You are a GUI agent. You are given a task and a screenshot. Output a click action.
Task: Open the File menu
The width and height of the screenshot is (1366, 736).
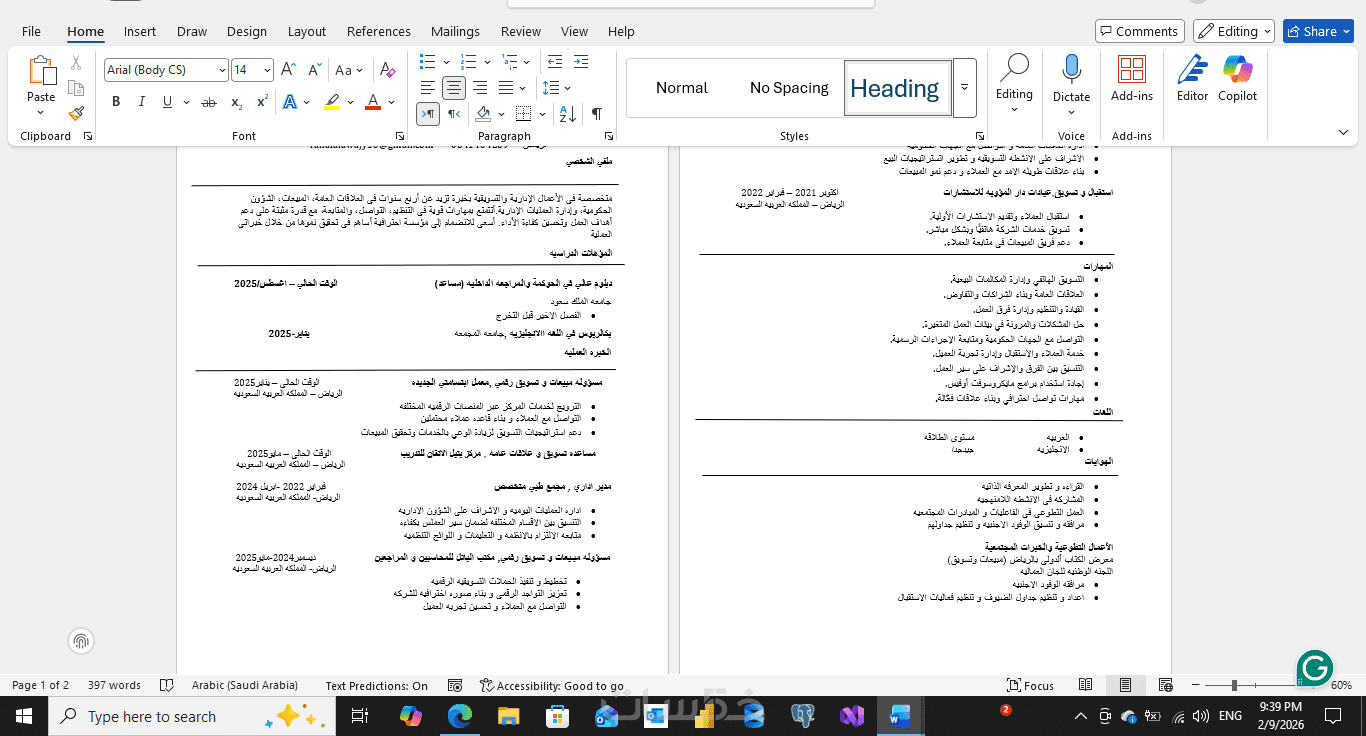click(31, 31)
